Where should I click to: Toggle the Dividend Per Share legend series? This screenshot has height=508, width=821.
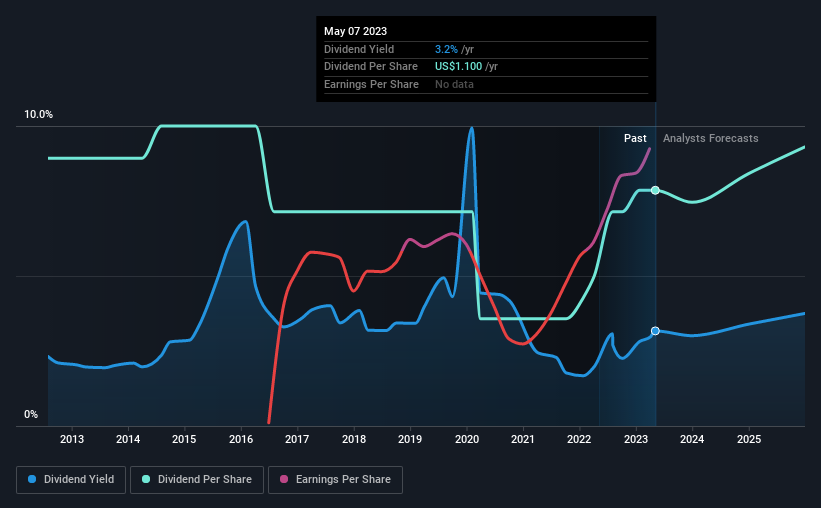(x=197, y=480)
